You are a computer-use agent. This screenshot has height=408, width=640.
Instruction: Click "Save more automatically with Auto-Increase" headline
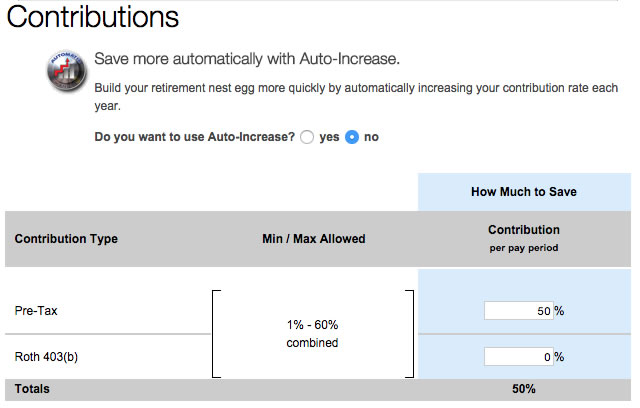click(246, 59)
